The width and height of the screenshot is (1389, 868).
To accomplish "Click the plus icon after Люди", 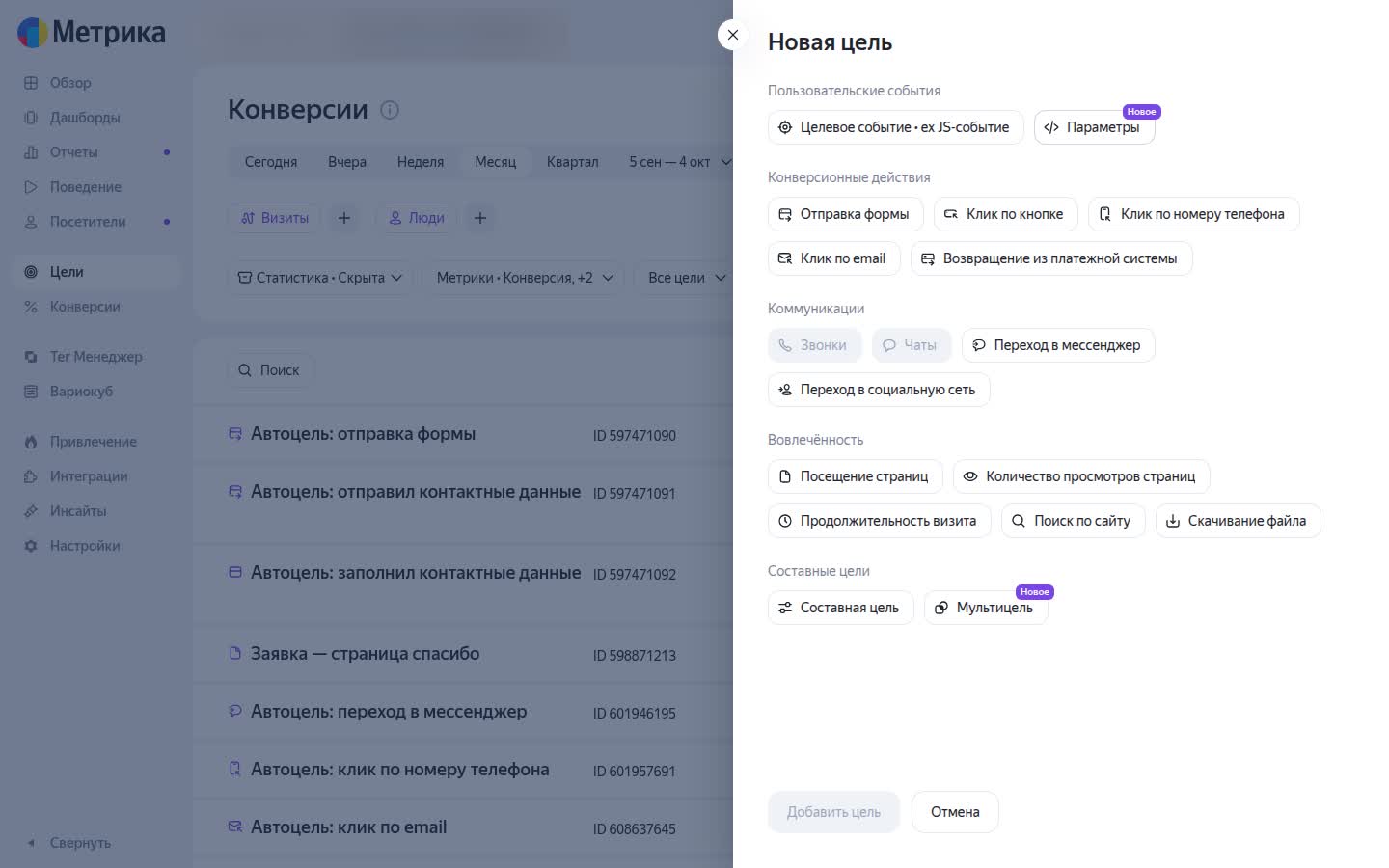I will (x=480, y=218).
